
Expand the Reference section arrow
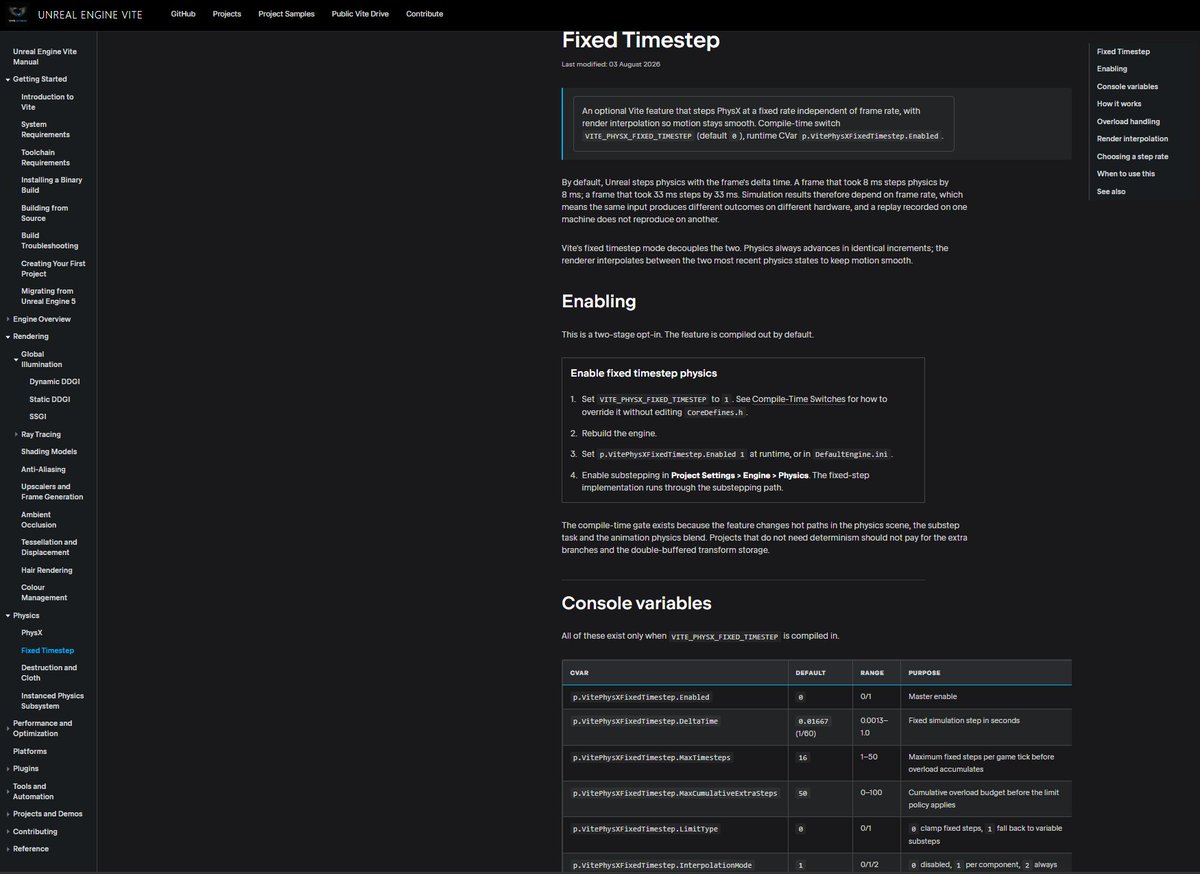pyautogui.click(x=8, y=849)
